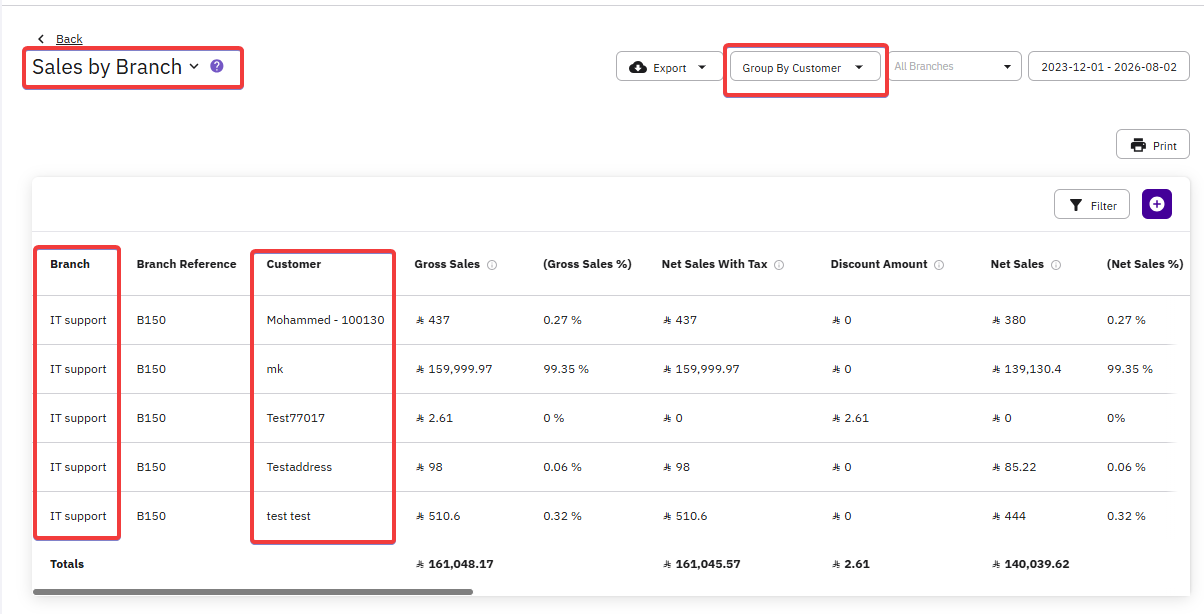Click gross sales 98 in Testaddress row
This screenshot has height=614, width=1204.
coord(429,467)
